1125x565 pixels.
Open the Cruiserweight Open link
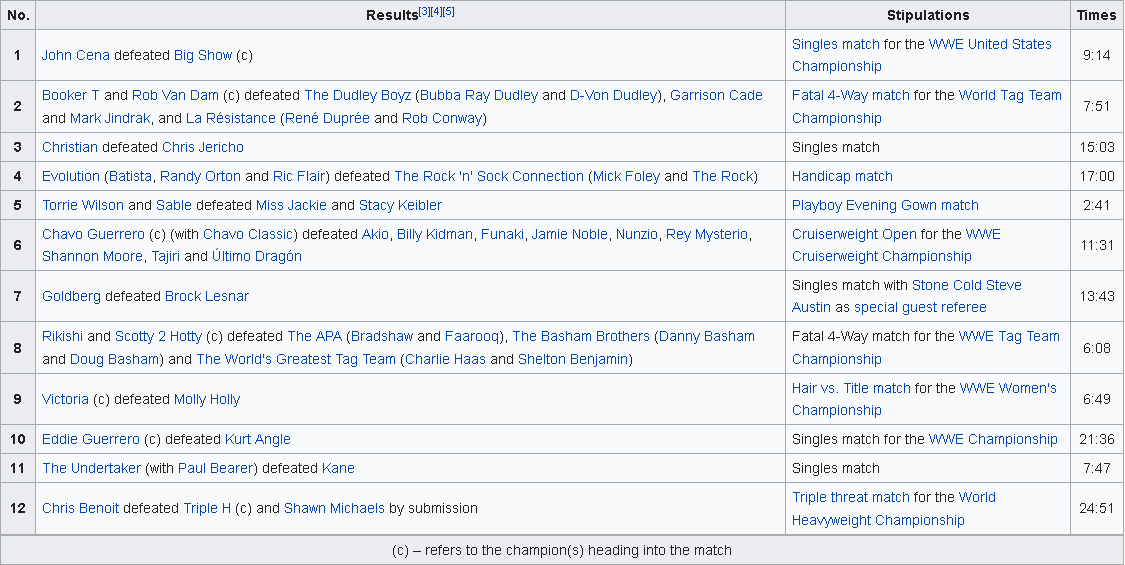tap(855, 234)
